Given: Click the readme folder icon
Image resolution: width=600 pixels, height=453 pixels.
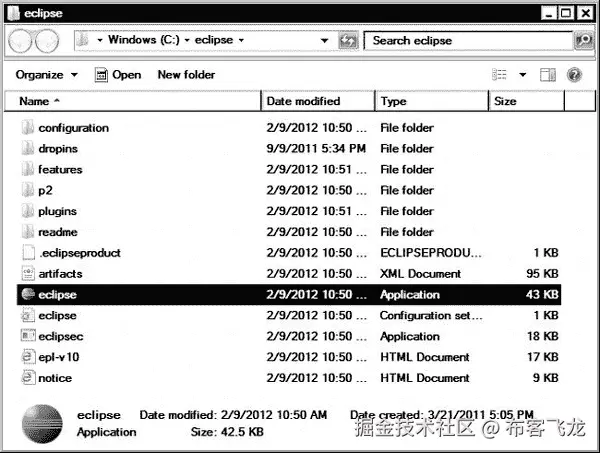Looking at the screenshot, I should pos(28,232).
